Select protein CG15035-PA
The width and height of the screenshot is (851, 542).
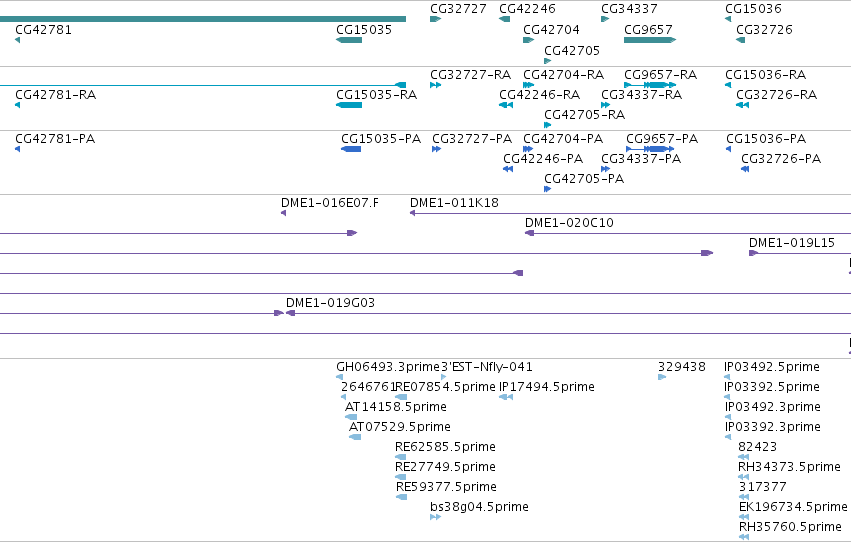381,138
